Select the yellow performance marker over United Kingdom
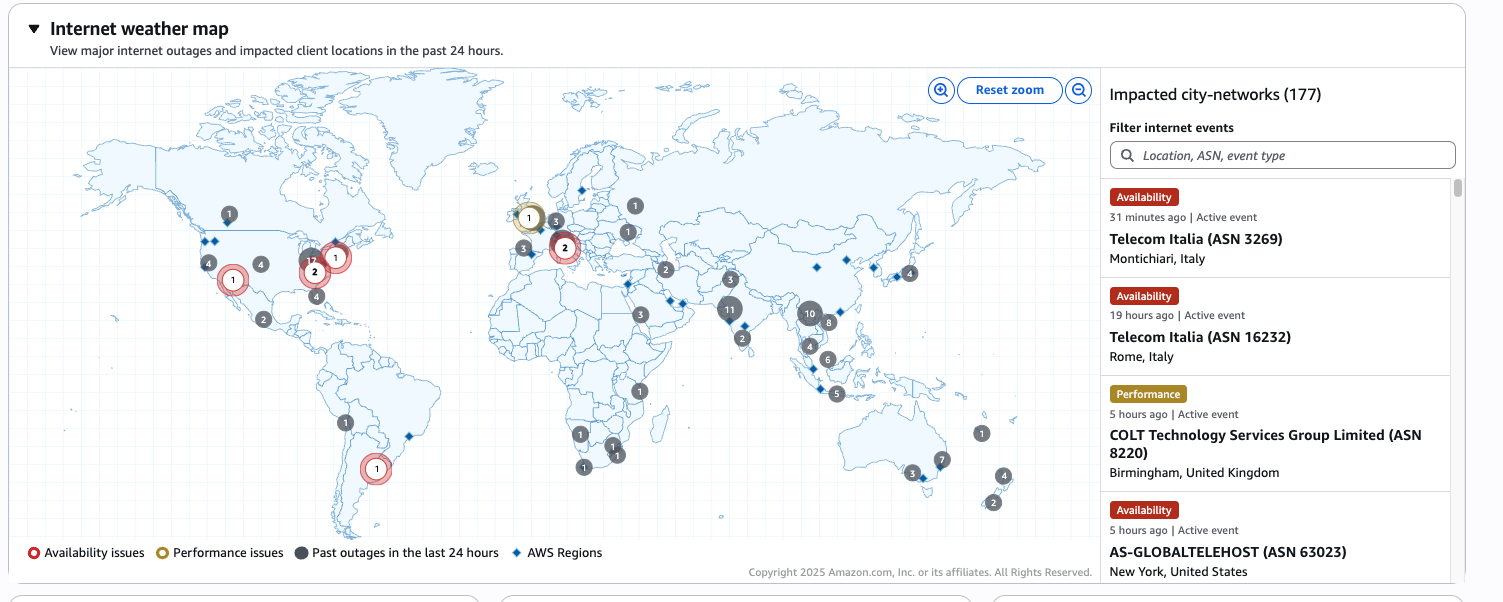Viewport: 1503px width, 602px height. pos(529,218)
